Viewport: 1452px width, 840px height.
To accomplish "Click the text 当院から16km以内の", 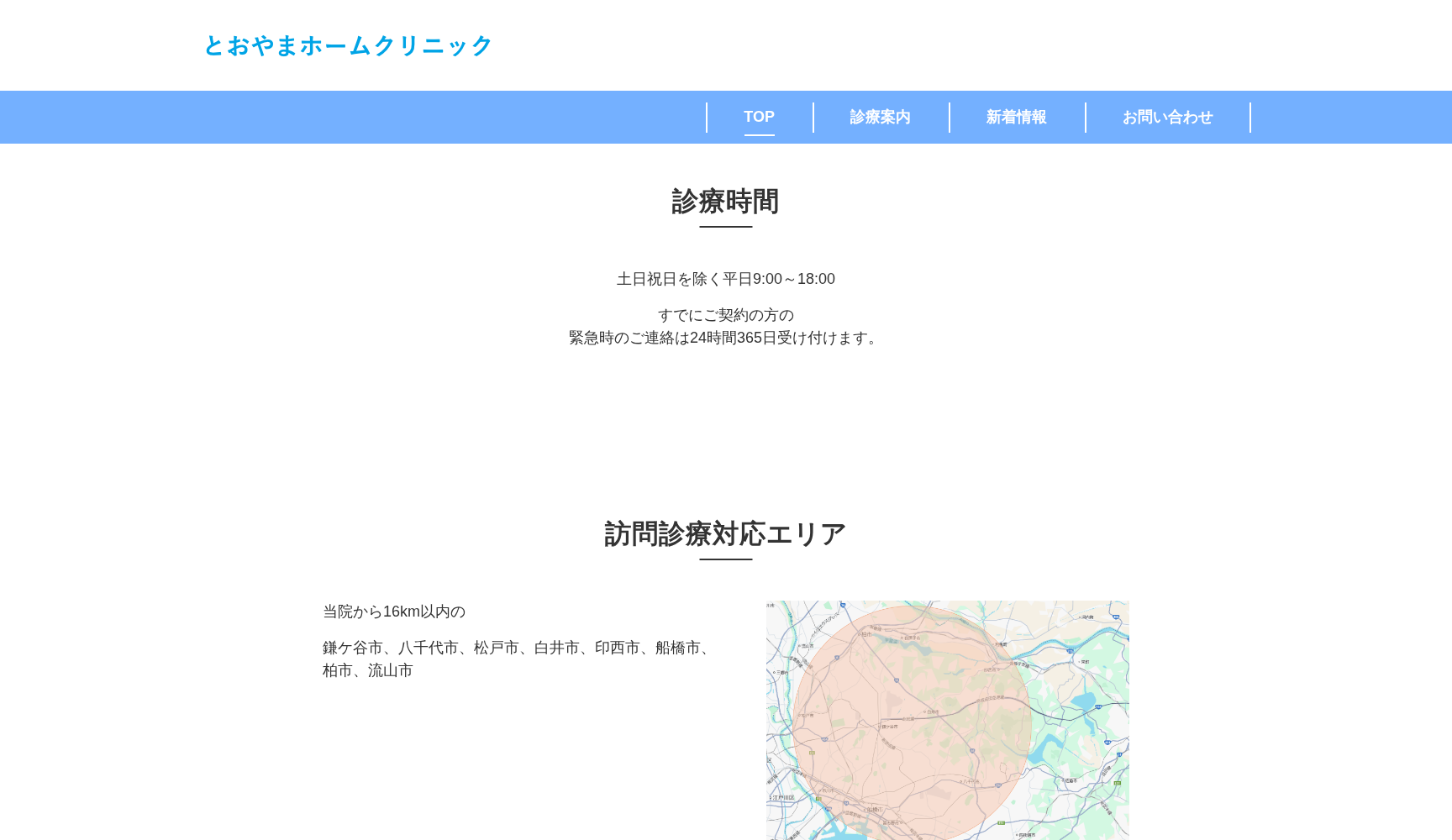I will point(394,612).
